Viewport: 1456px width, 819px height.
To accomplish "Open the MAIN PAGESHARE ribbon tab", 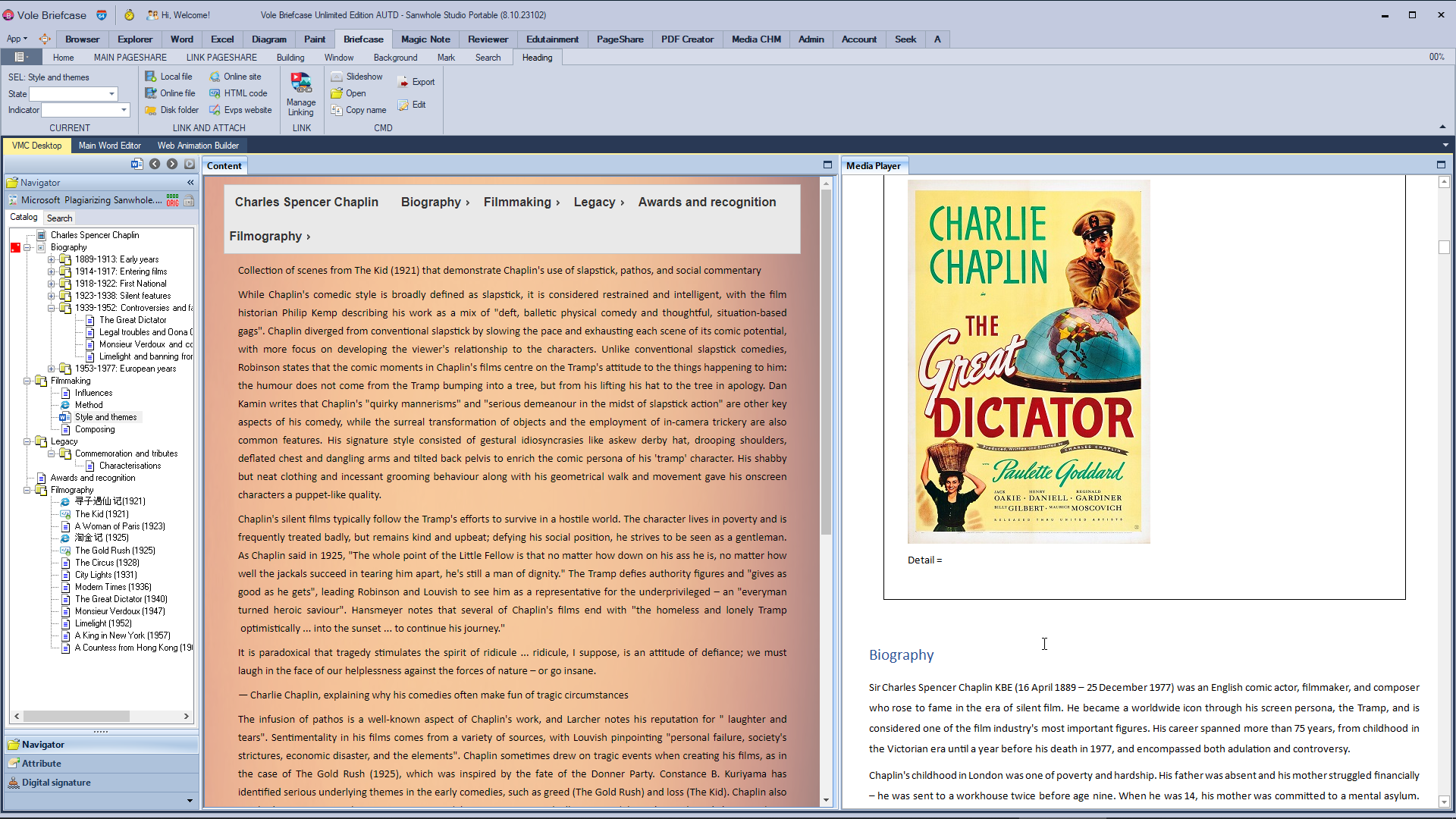I will 130,58.
